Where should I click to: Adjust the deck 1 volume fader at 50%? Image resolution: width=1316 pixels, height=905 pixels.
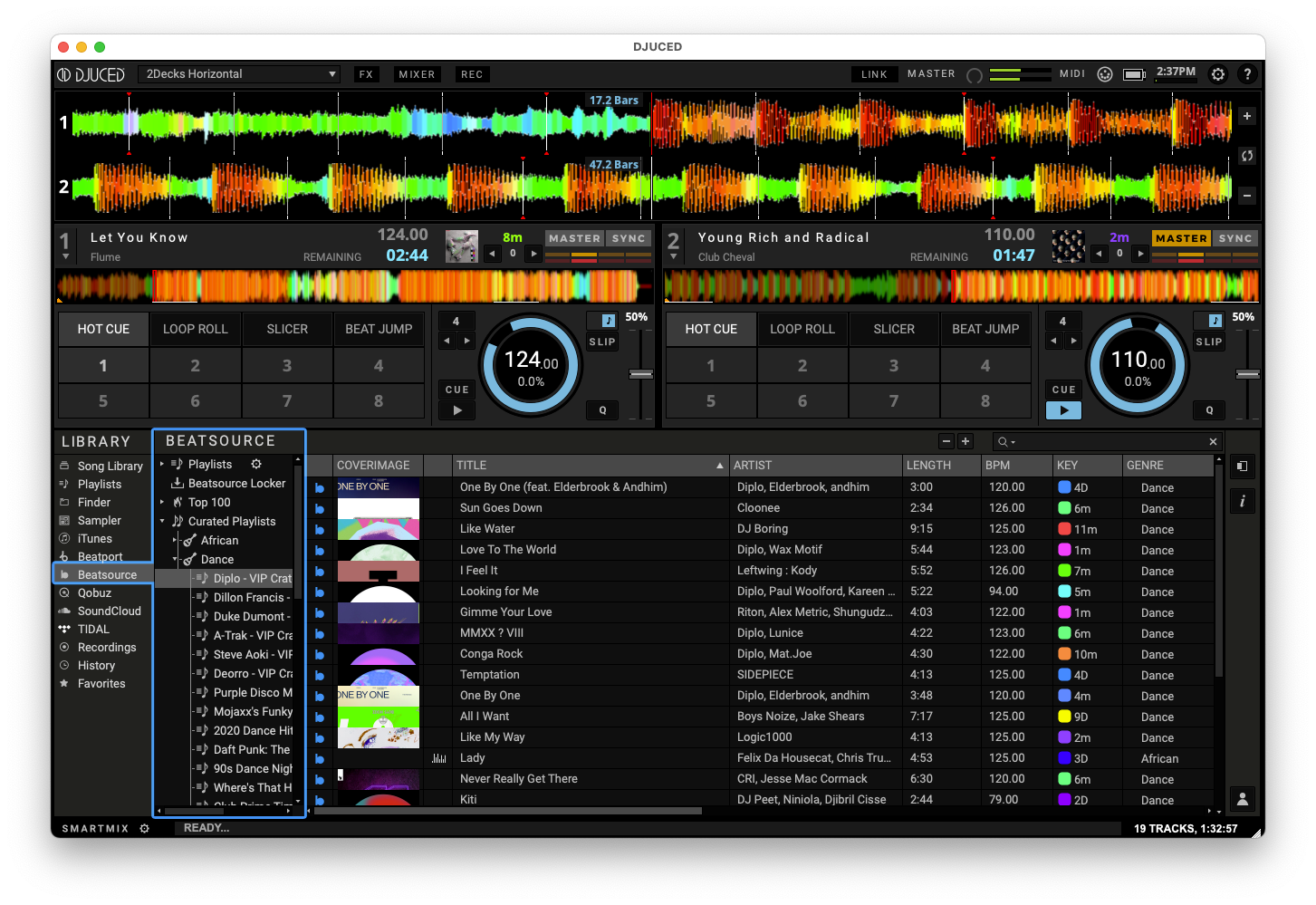[x=640, y=371]
